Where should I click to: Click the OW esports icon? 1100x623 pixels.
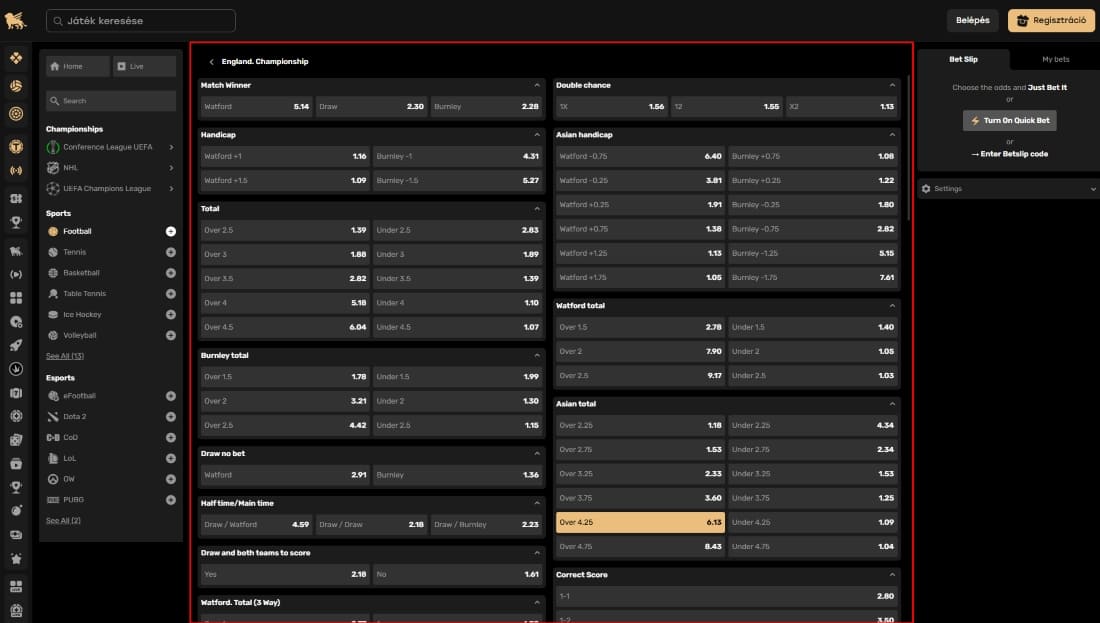click(x=53, y=479)
